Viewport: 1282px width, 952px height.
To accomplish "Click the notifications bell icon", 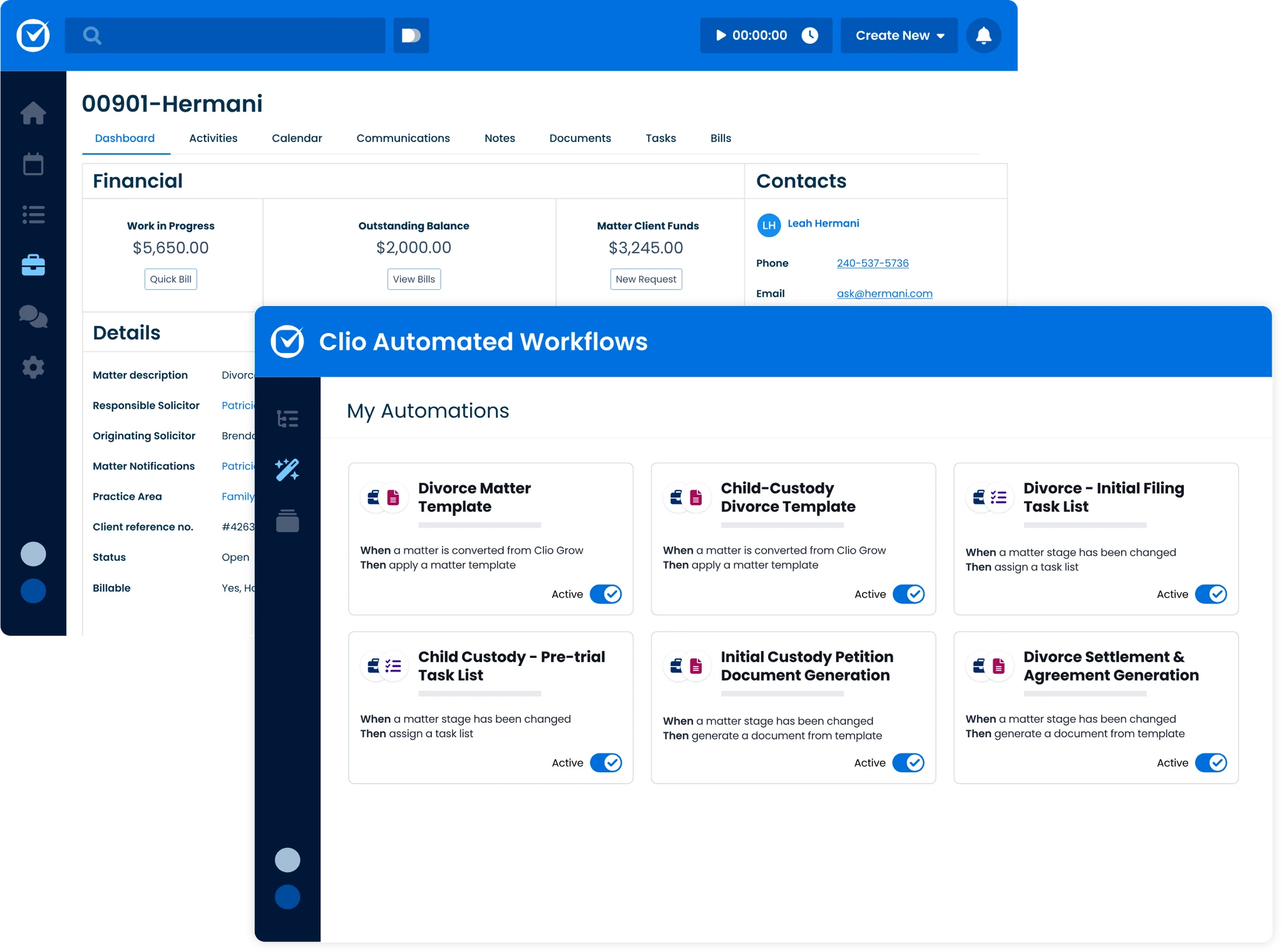I will 983,36.
